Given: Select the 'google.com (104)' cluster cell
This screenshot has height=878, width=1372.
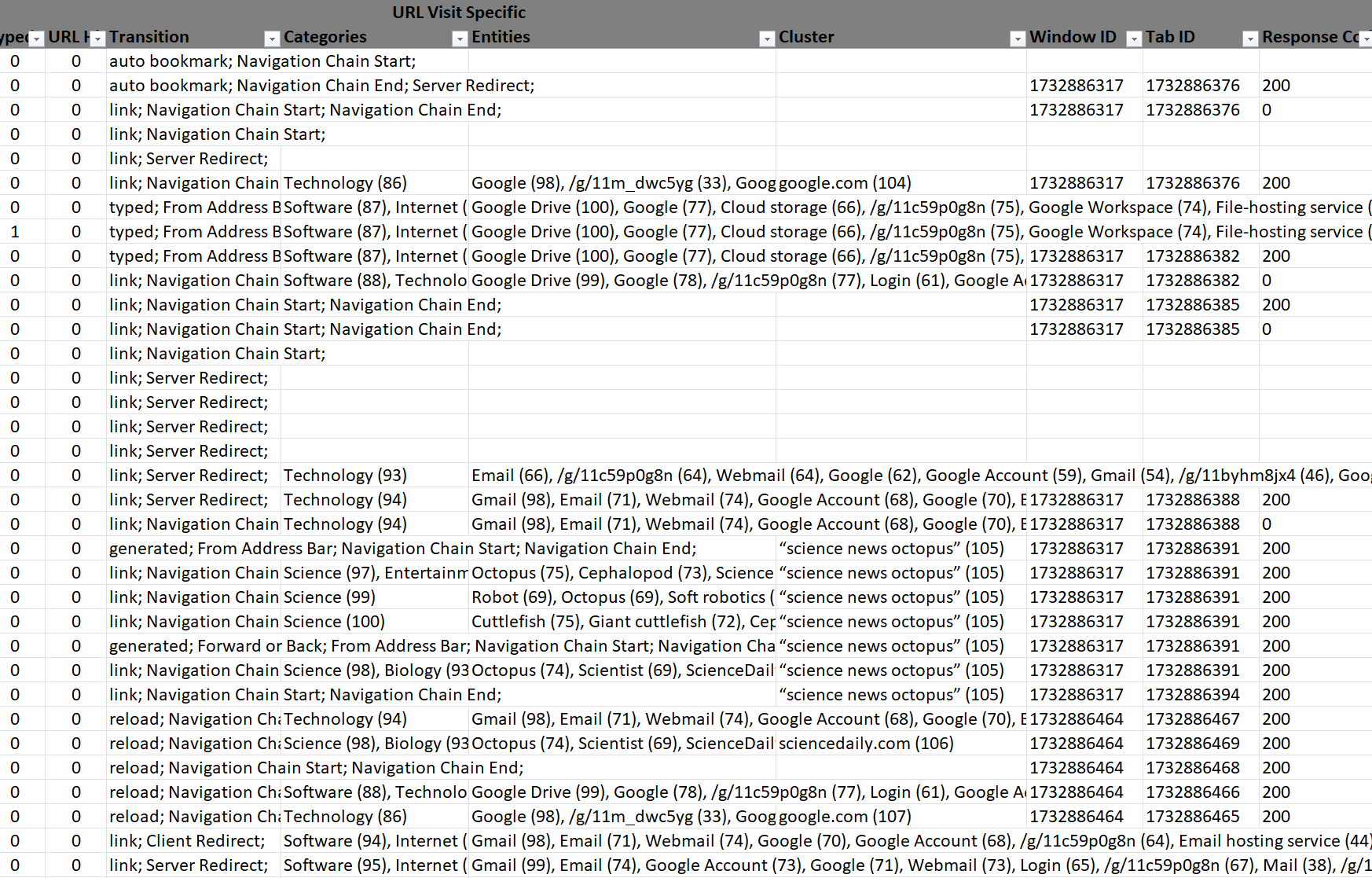Looking at the screenshot, I should pyautogui.click(x=901, y=183).
